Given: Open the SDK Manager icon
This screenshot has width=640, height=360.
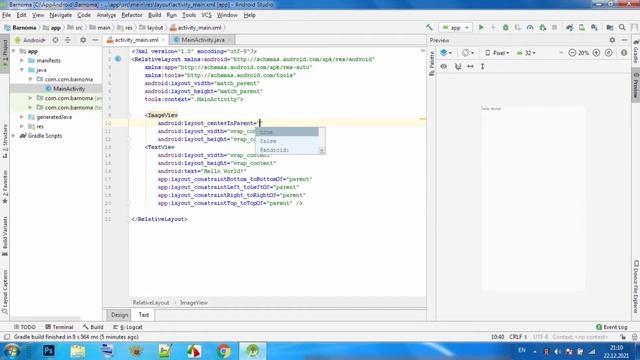Looking at the screenshot, I should tap(594, 27).
